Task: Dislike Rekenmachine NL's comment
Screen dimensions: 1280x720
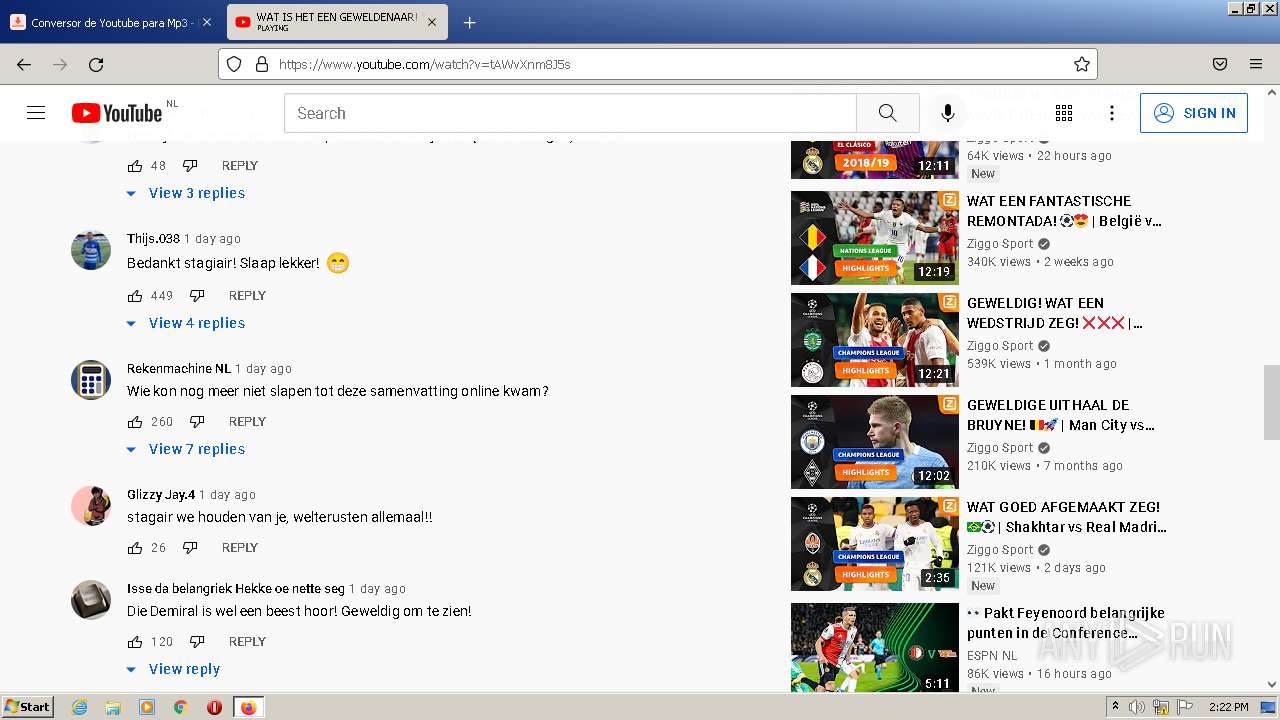Action: pyautogui.click(x=197, y=422)
